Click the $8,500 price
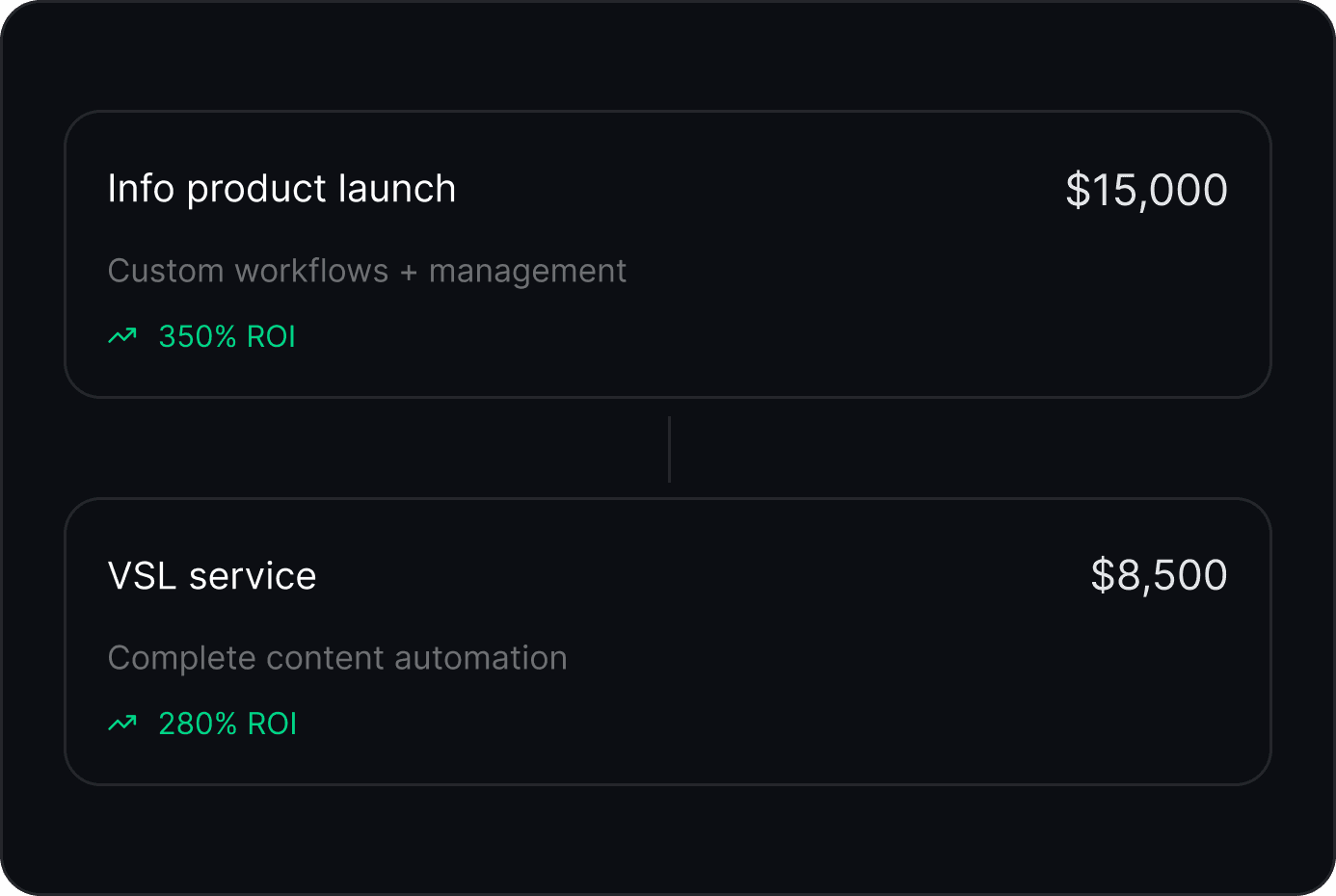This screenshot has width=1336, height=896. pyautogui.click(x=1159, y=575)
